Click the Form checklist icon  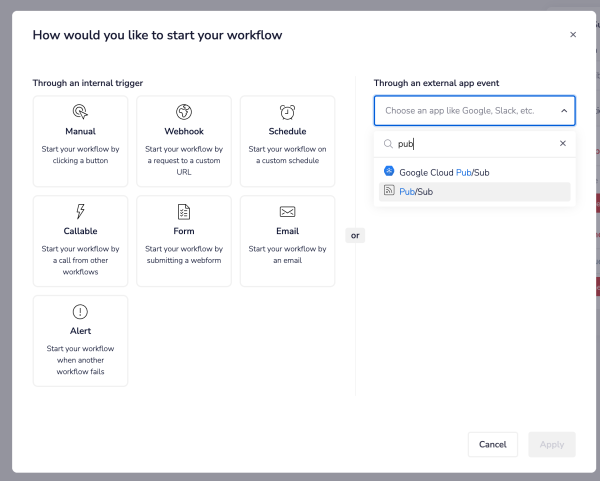[184, 212]
